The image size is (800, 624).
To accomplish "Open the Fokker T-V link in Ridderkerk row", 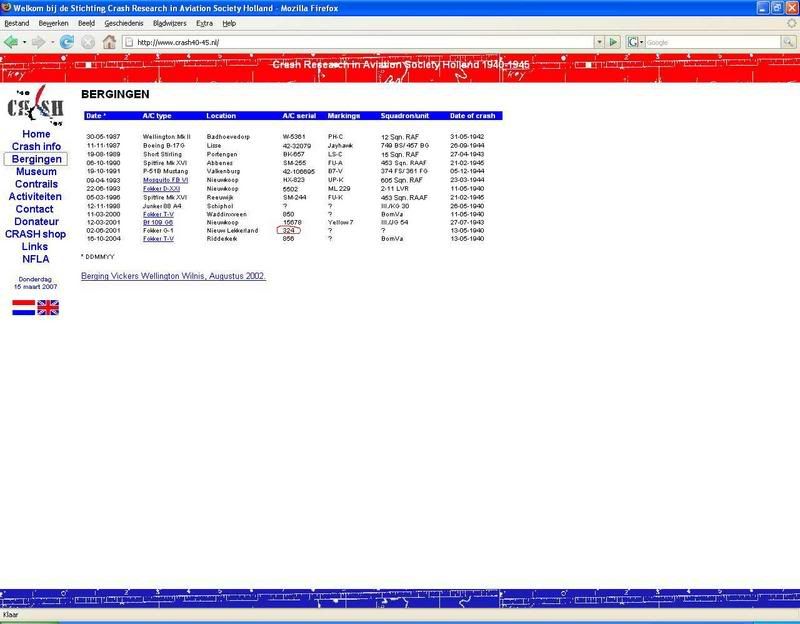I will coord(158,239).
